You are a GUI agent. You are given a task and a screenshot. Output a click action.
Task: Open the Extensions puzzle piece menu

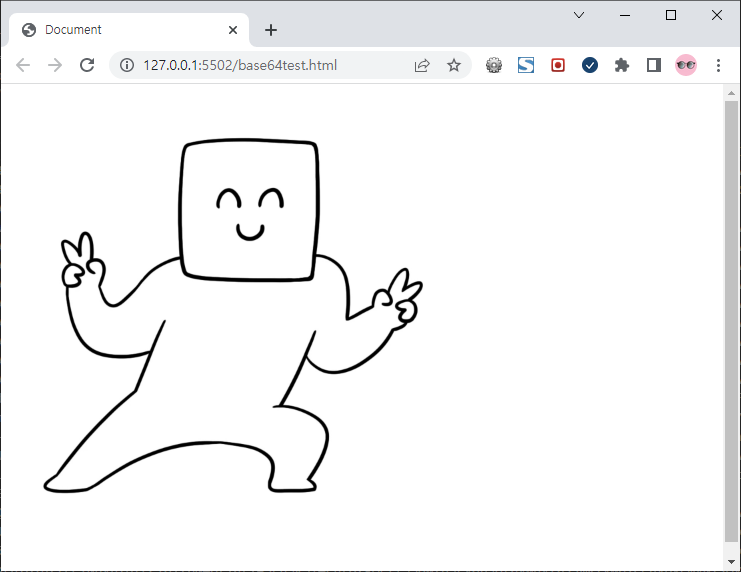tap(622, 65)
